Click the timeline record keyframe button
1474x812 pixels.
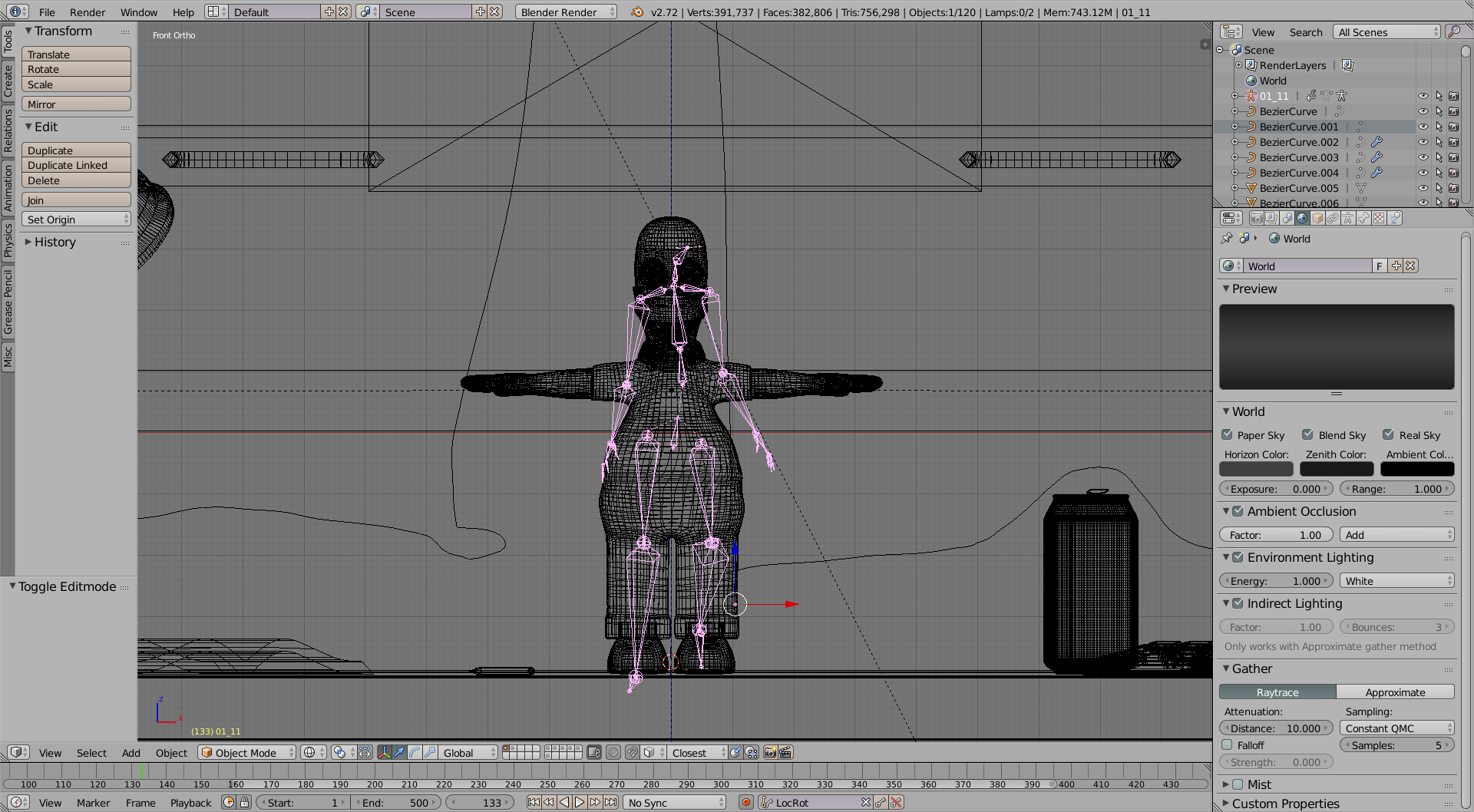745,803
